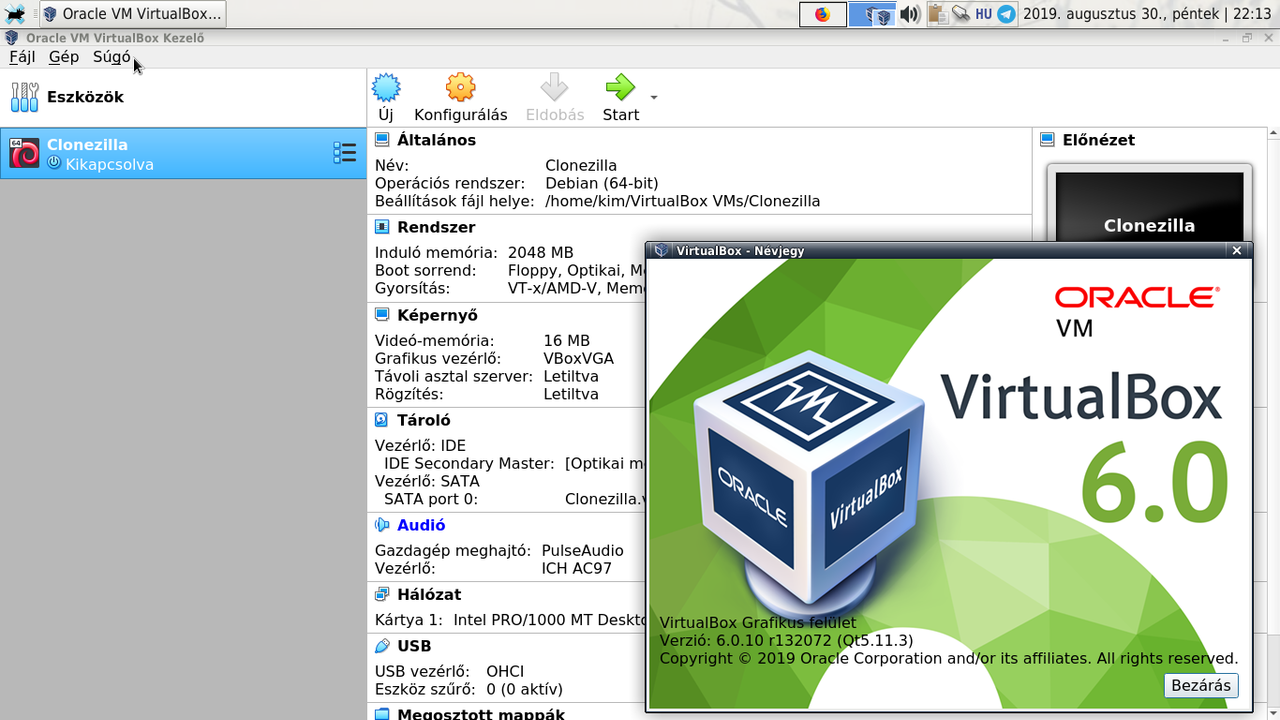Open the Gép menu

point(64,57)
